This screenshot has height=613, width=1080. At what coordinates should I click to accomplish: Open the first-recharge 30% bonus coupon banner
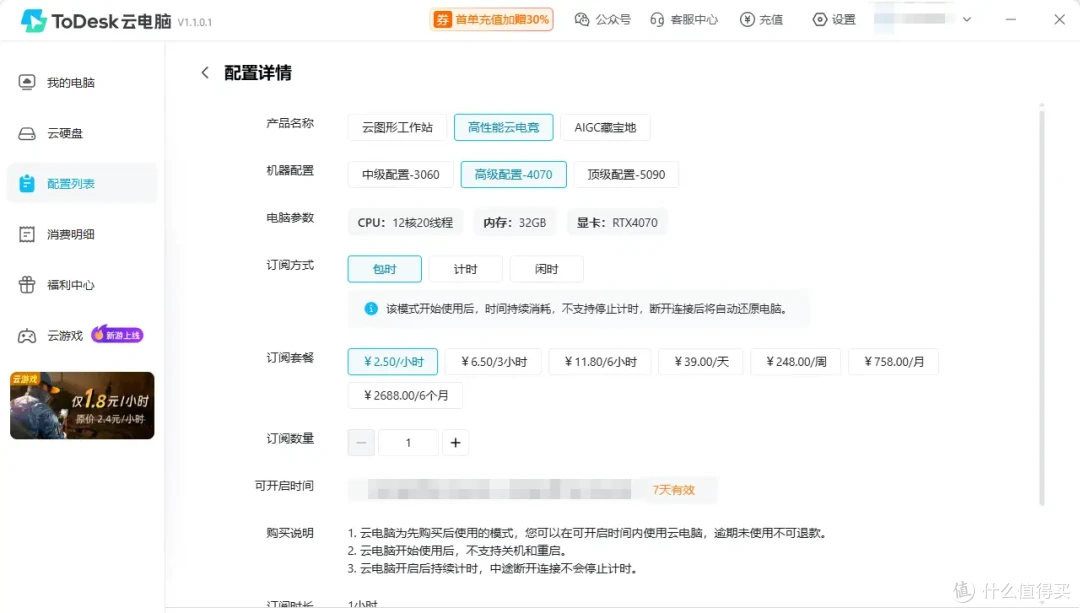tap(492, 19)
